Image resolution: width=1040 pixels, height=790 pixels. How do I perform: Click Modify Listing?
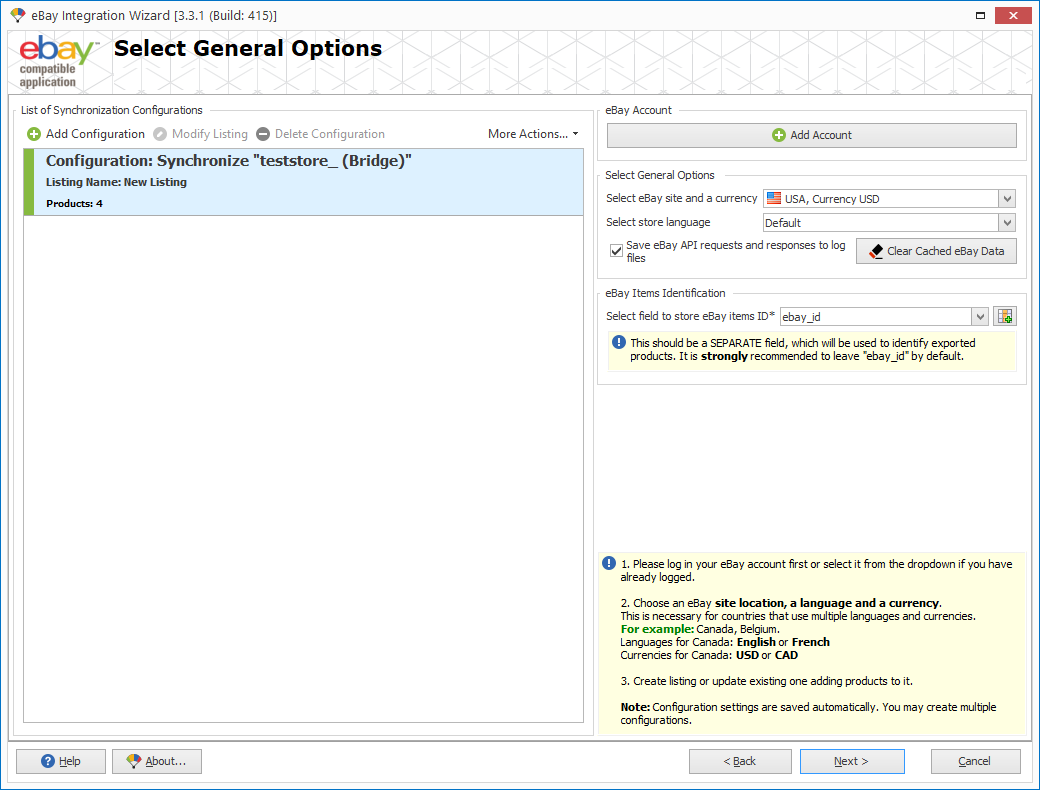coord(200,134)
